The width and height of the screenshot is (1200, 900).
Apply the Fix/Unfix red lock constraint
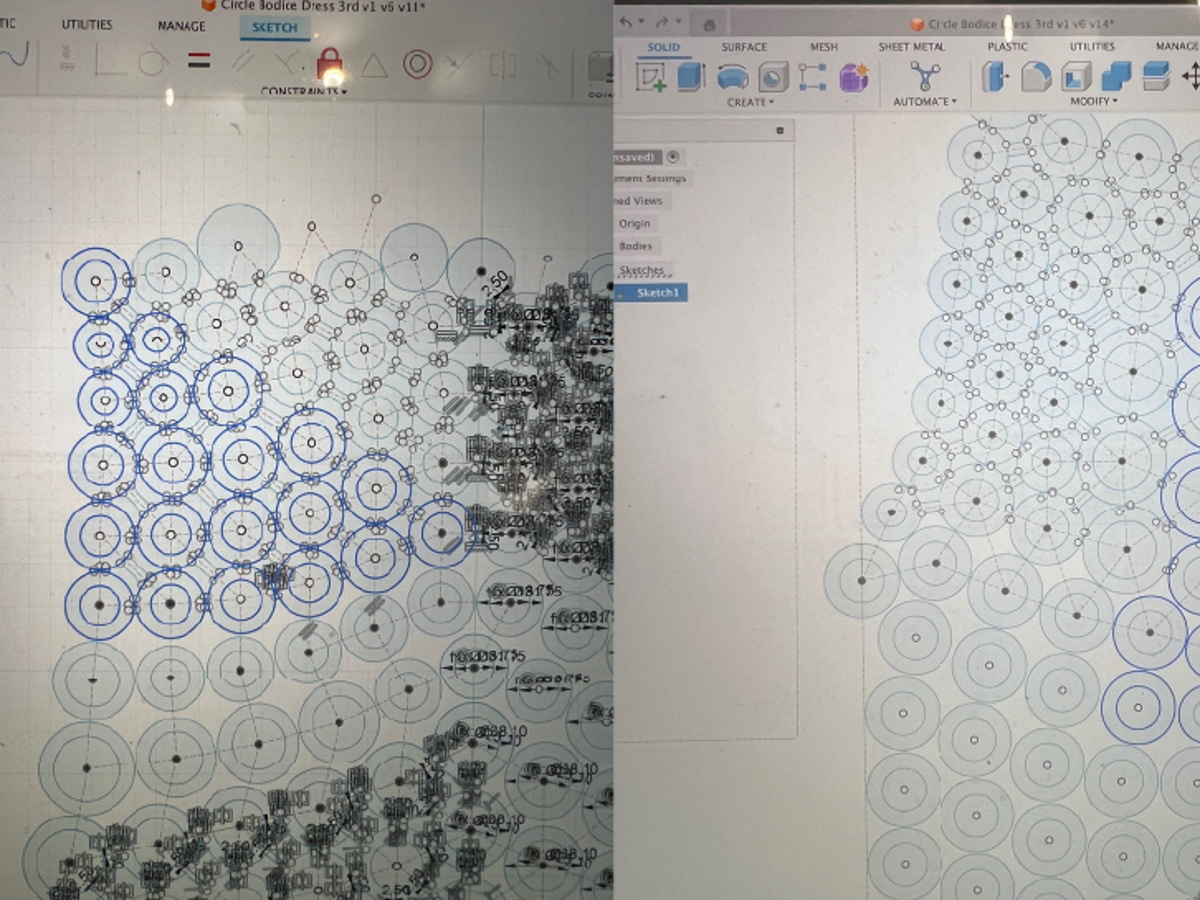point(329,65)
